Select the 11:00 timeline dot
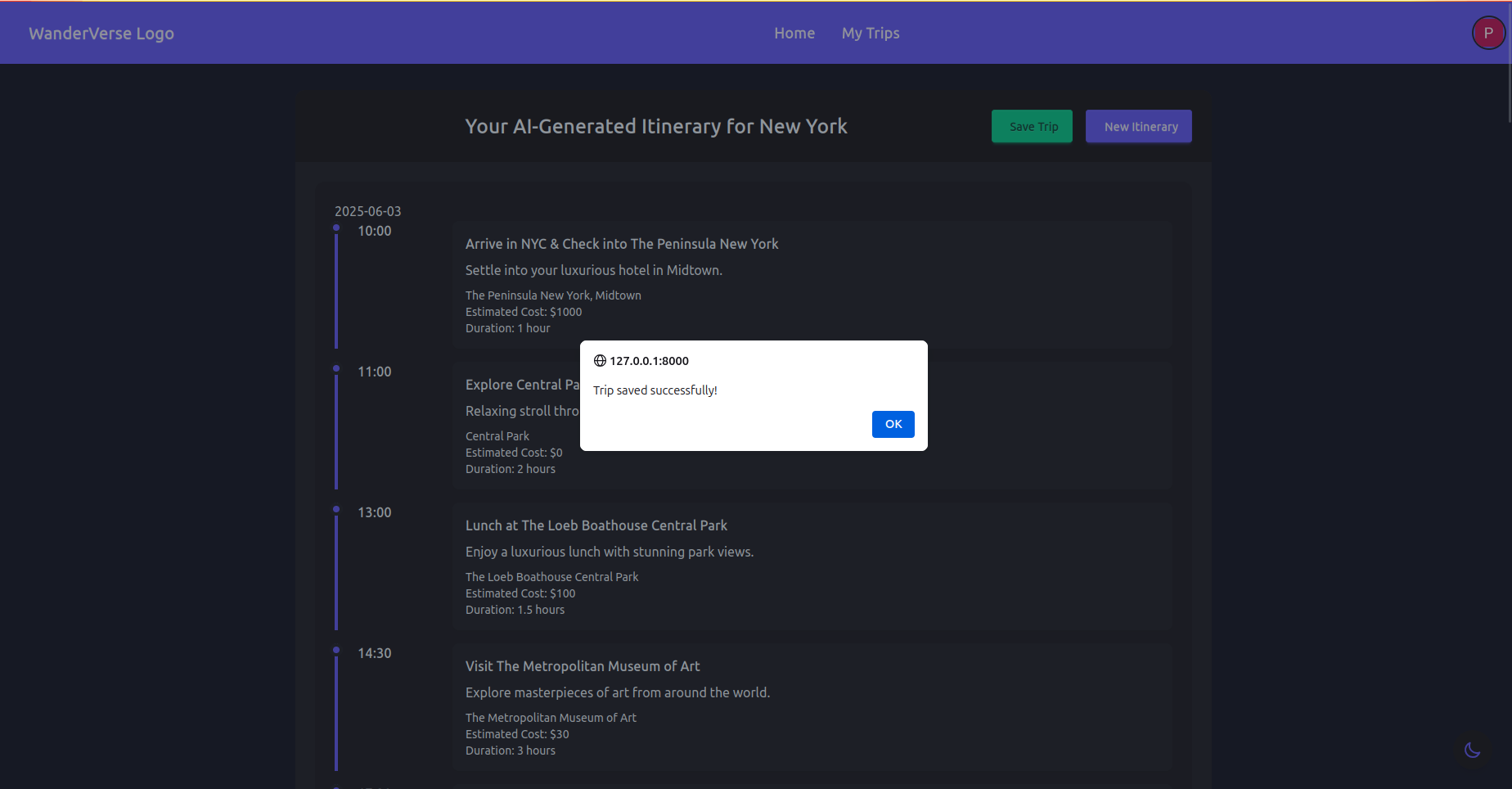The height and width of the screenshot is (789, 1512). [336, 368]
